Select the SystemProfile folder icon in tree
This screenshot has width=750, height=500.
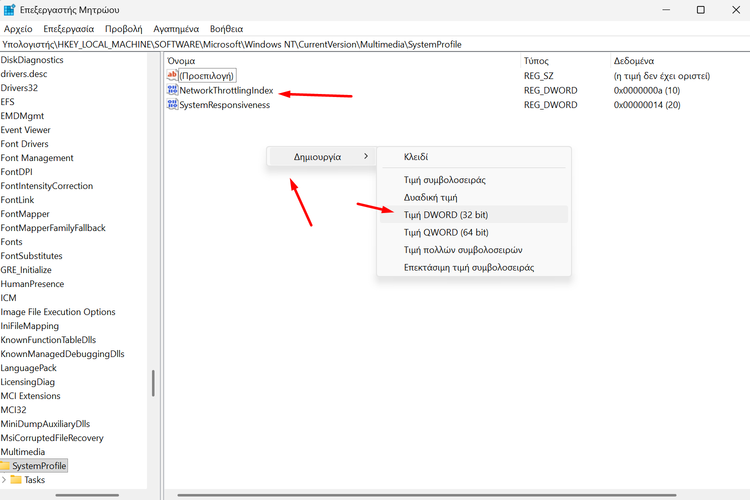coord(5,466)
